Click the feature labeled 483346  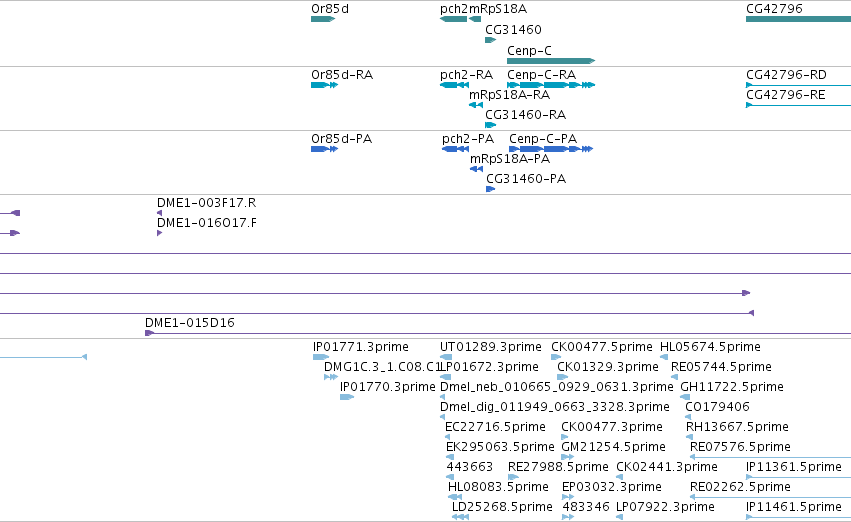tap(568, 517)
